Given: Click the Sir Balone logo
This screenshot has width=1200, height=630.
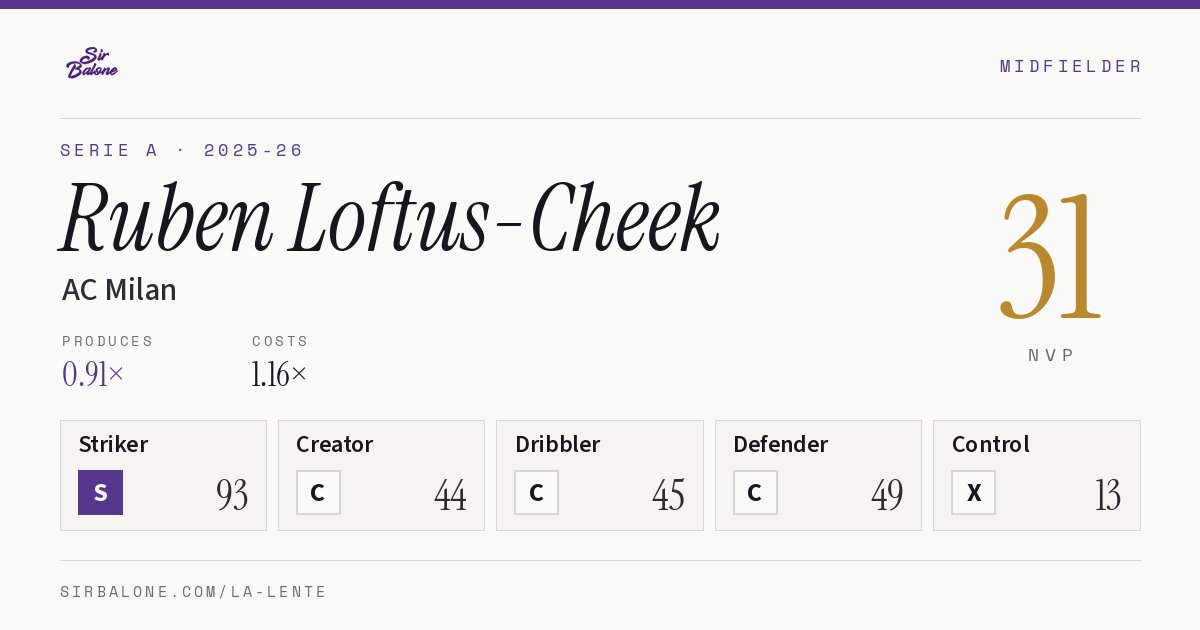Looking at the screenshot, I should point(92,63).
